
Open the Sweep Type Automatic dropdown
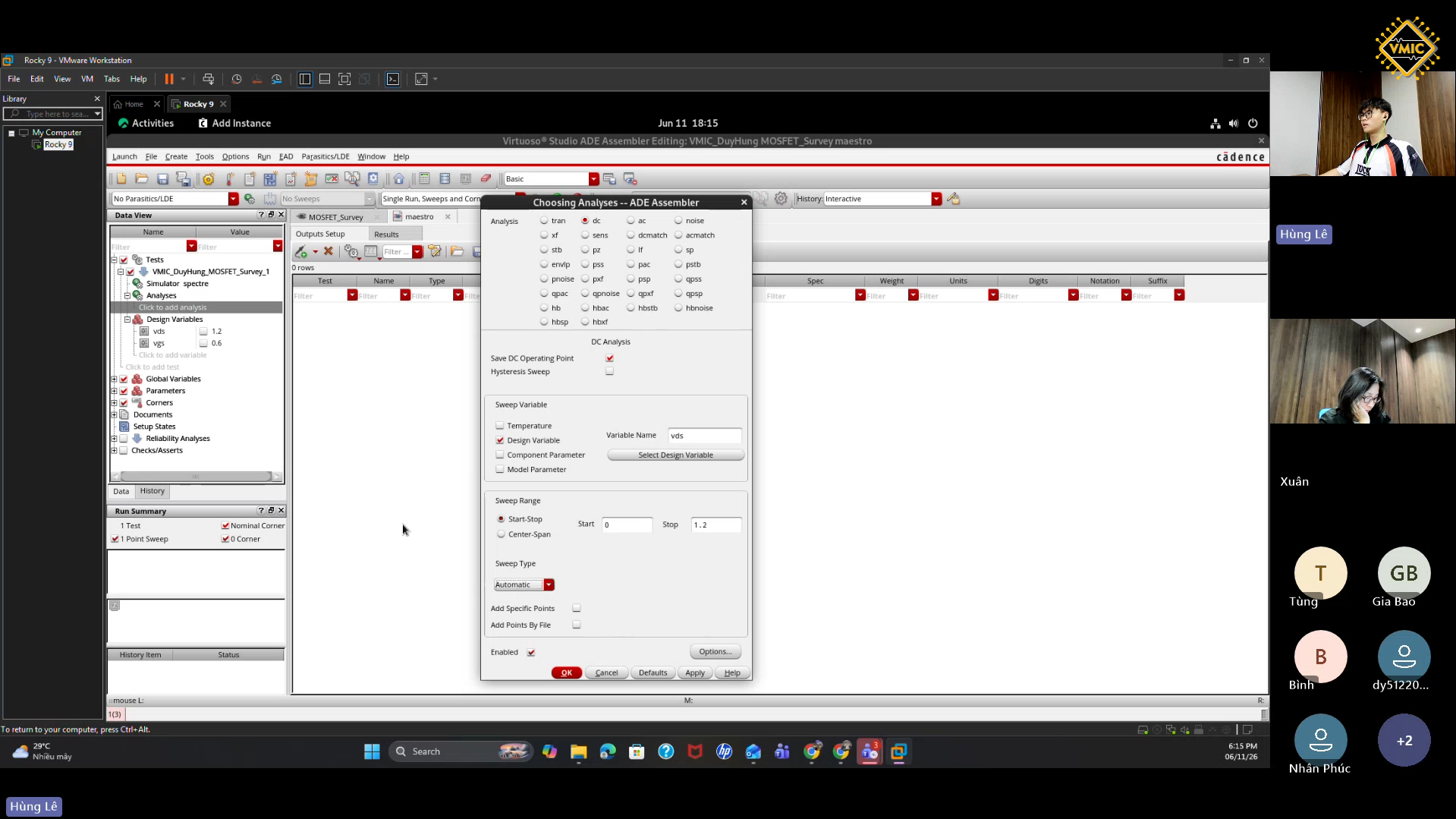pyautogui.click(x=549, y=584)
